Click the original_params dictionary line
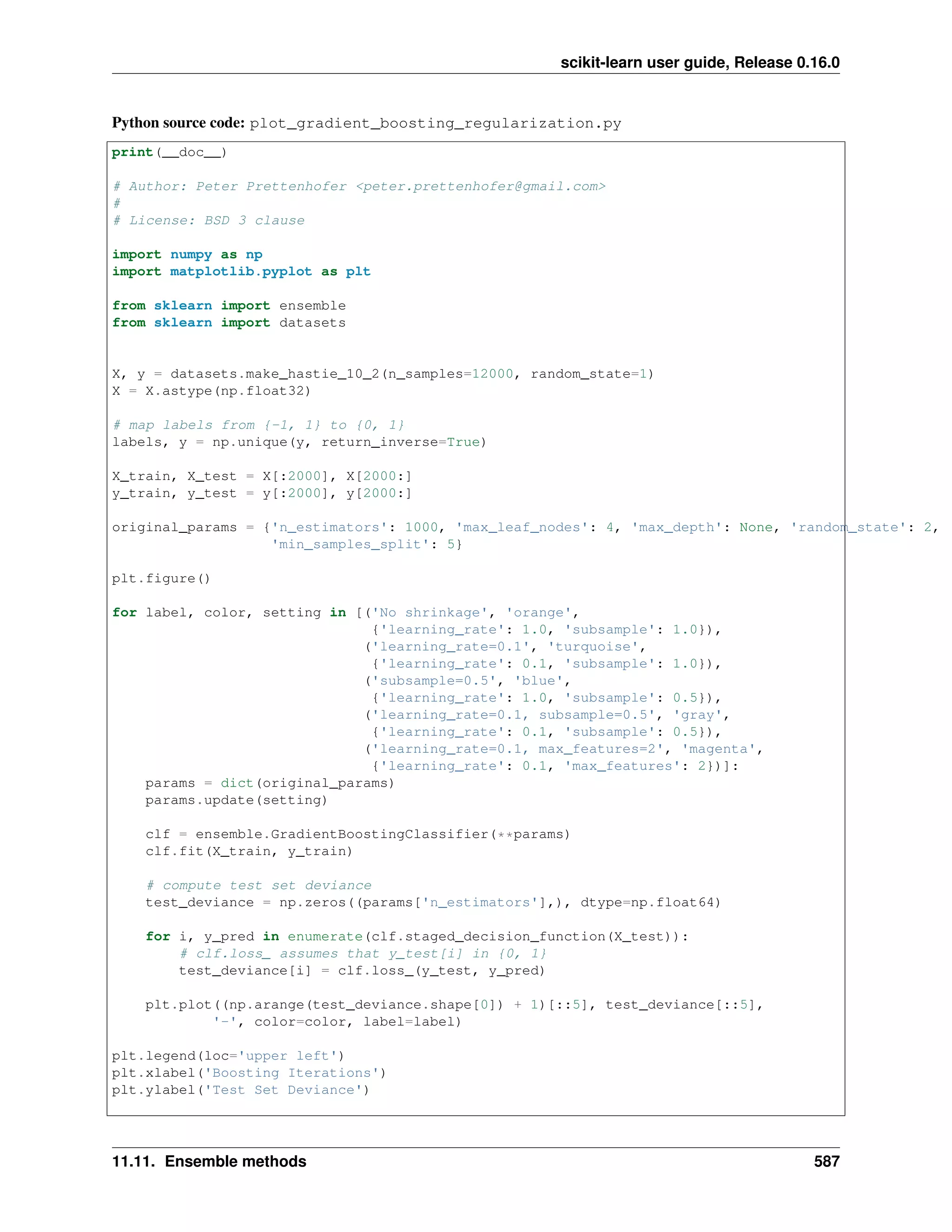Image resolution: width=952 pixels, height=1232 pixels. 525,528
